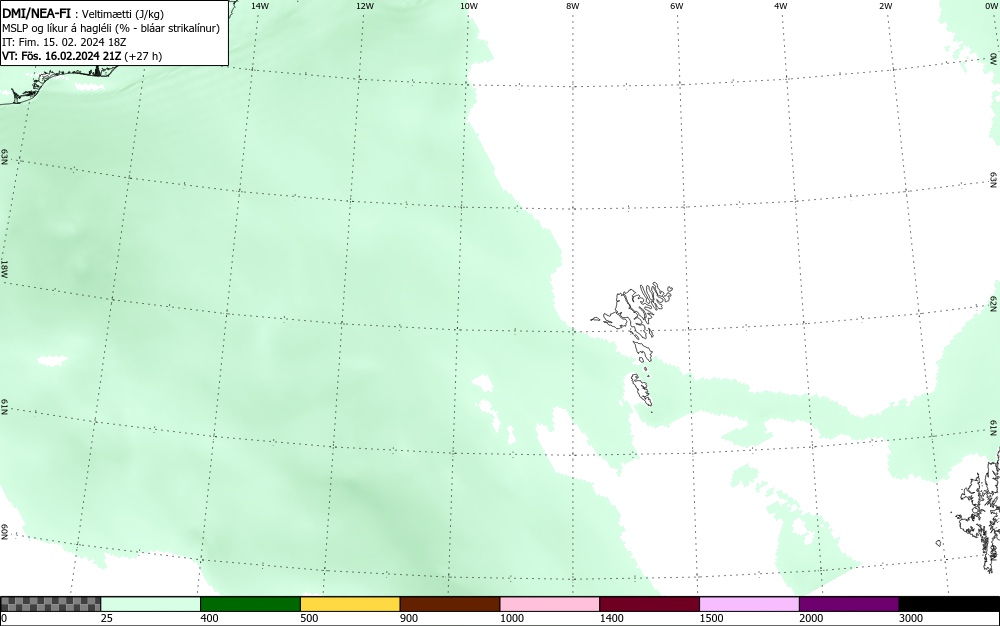The image size is (1000, 626).
Task: Click the "DMI/NEA-FI" title text
Action: tap(36, 13)
